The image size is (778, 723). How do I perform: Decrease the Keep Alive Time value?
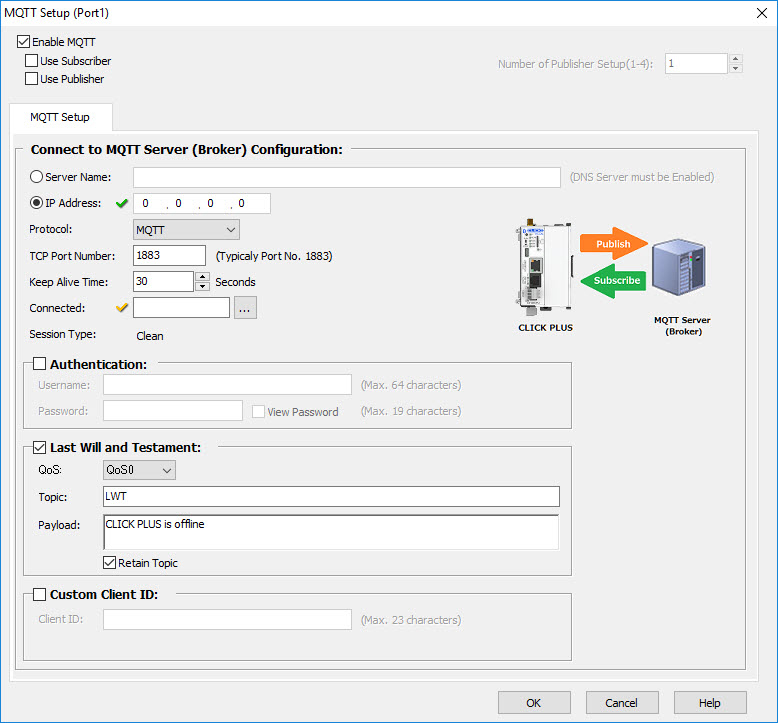click(x=202, y=286)
